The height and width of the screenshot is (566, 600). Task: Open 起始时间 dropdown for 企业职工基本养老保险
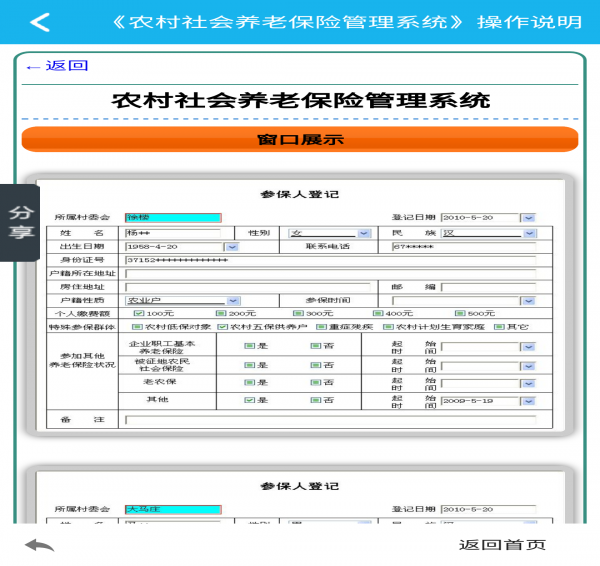528,347
